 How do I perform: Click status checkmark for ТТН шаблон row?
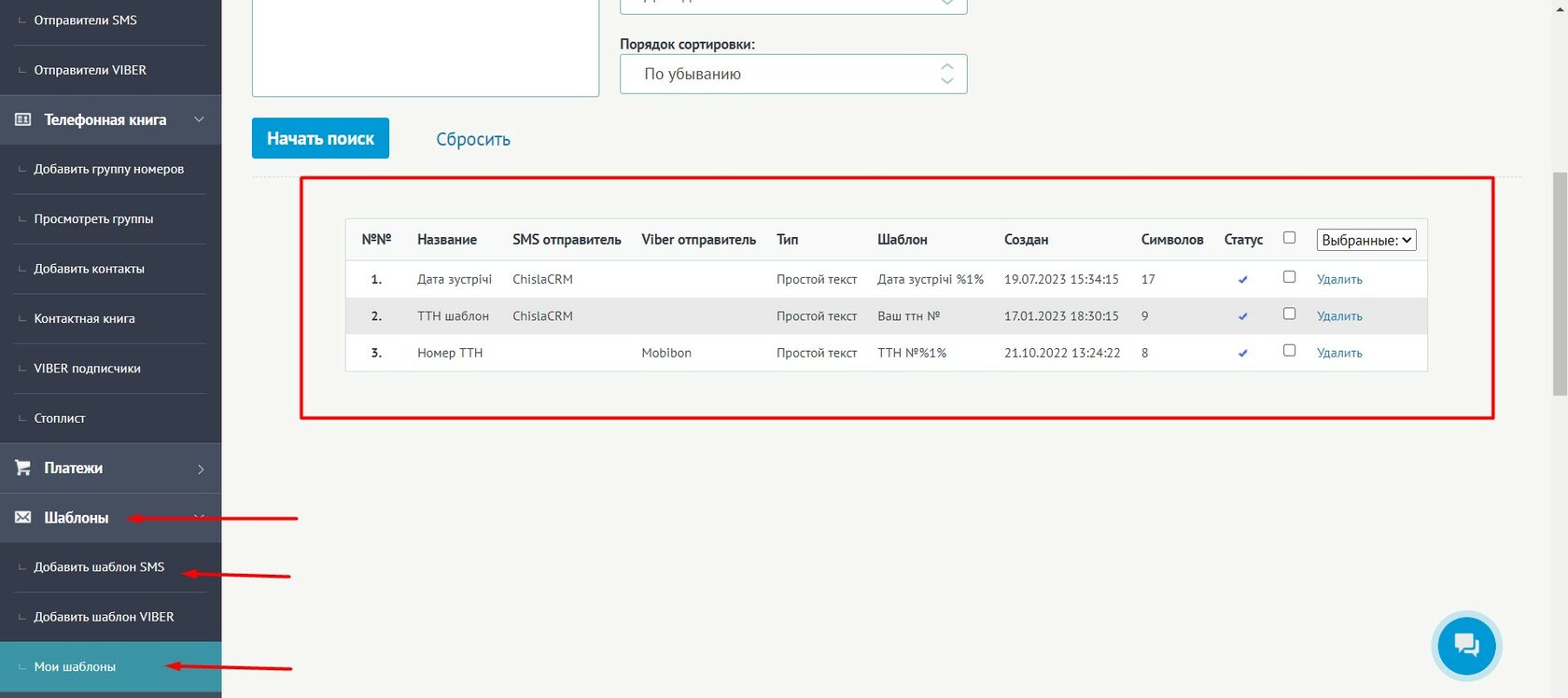(1242, 316)
